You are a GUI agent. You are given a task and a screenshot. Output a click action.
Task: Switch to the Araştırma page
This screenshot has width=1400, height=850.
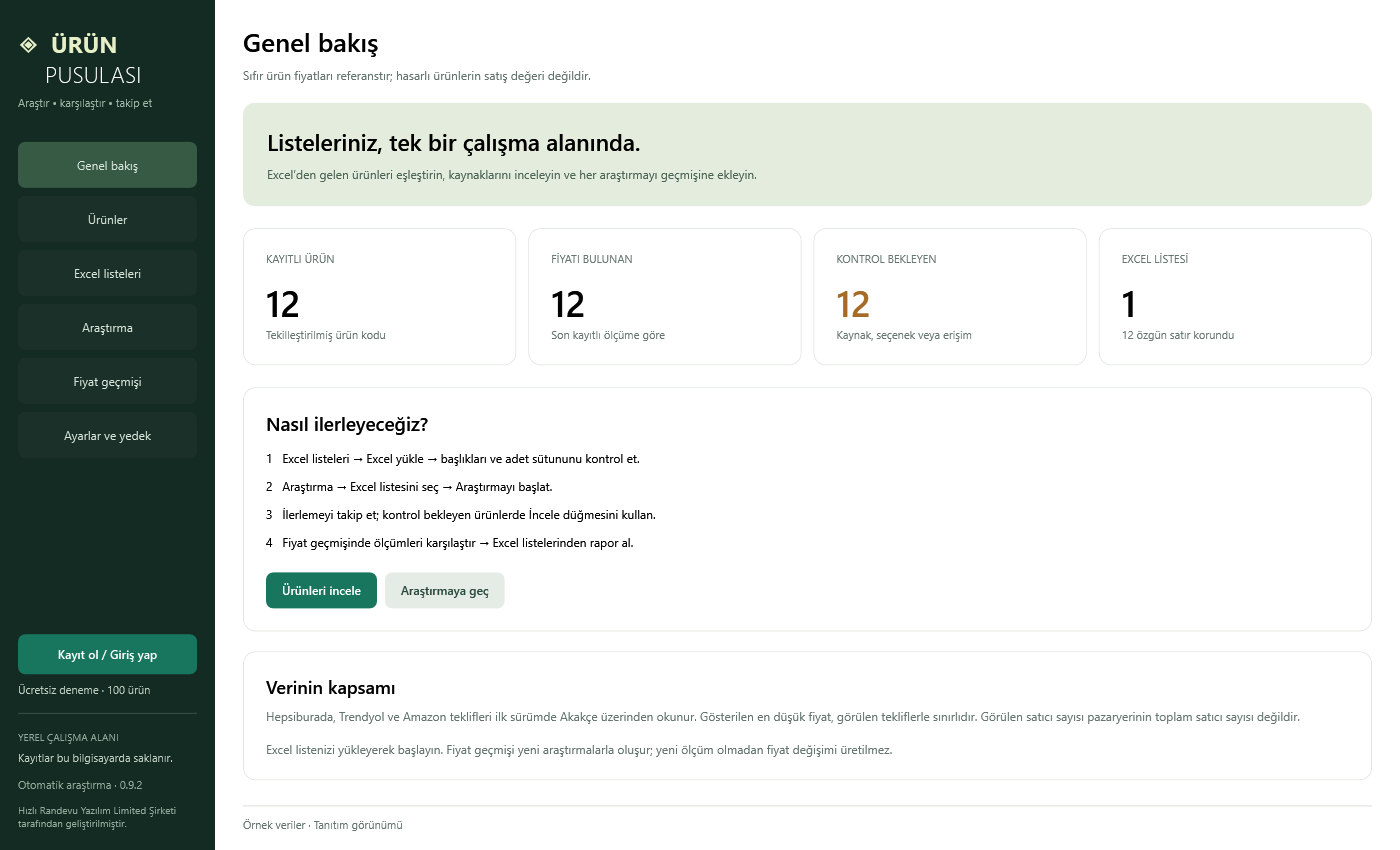[x=107, y=327]
